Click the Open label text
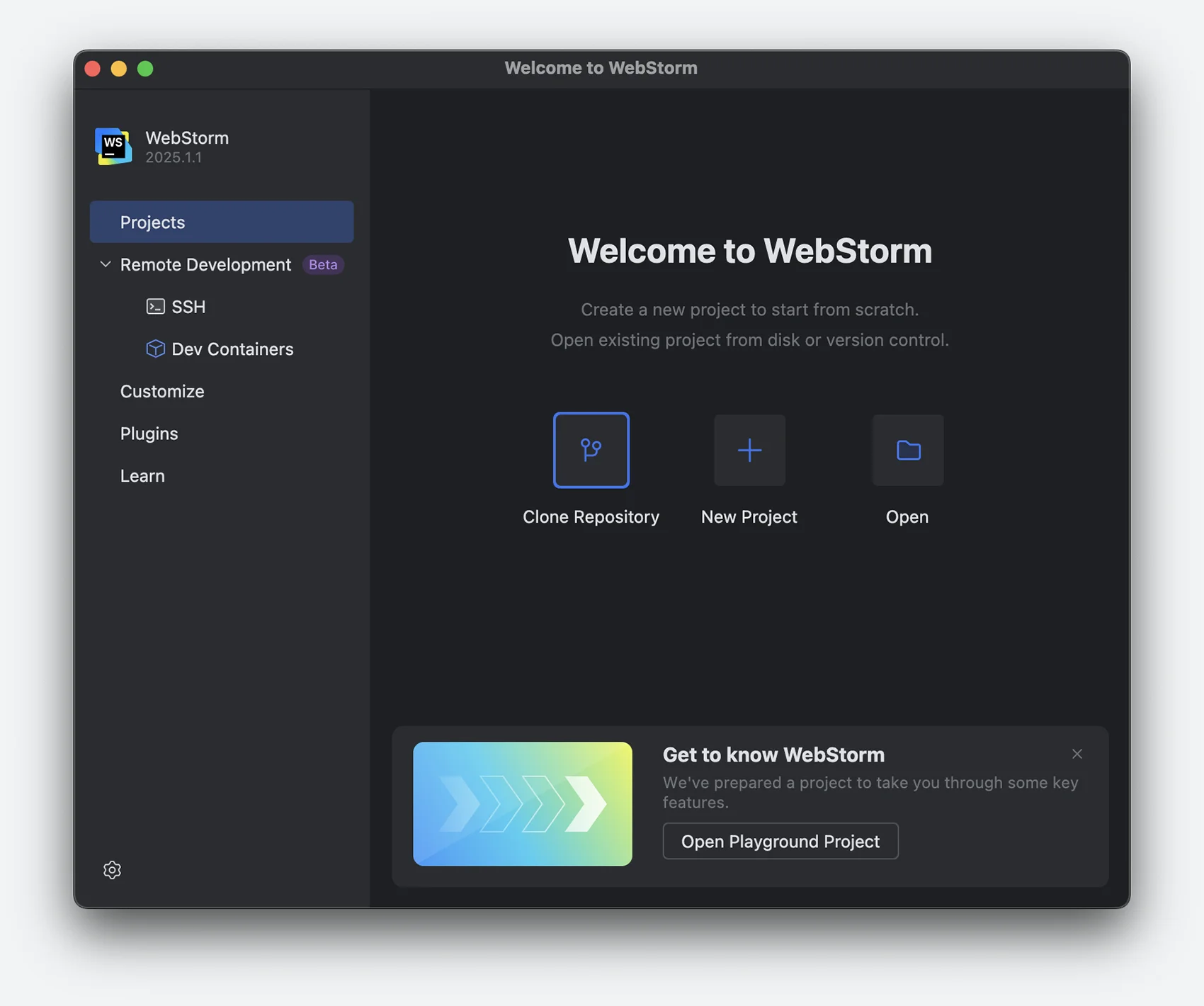 click(907, 517)
